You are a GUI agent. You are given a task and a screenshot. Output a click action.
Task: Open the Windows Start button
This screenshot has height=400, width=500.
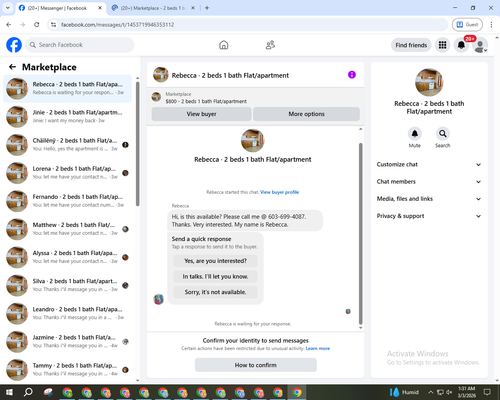(9, 392)
